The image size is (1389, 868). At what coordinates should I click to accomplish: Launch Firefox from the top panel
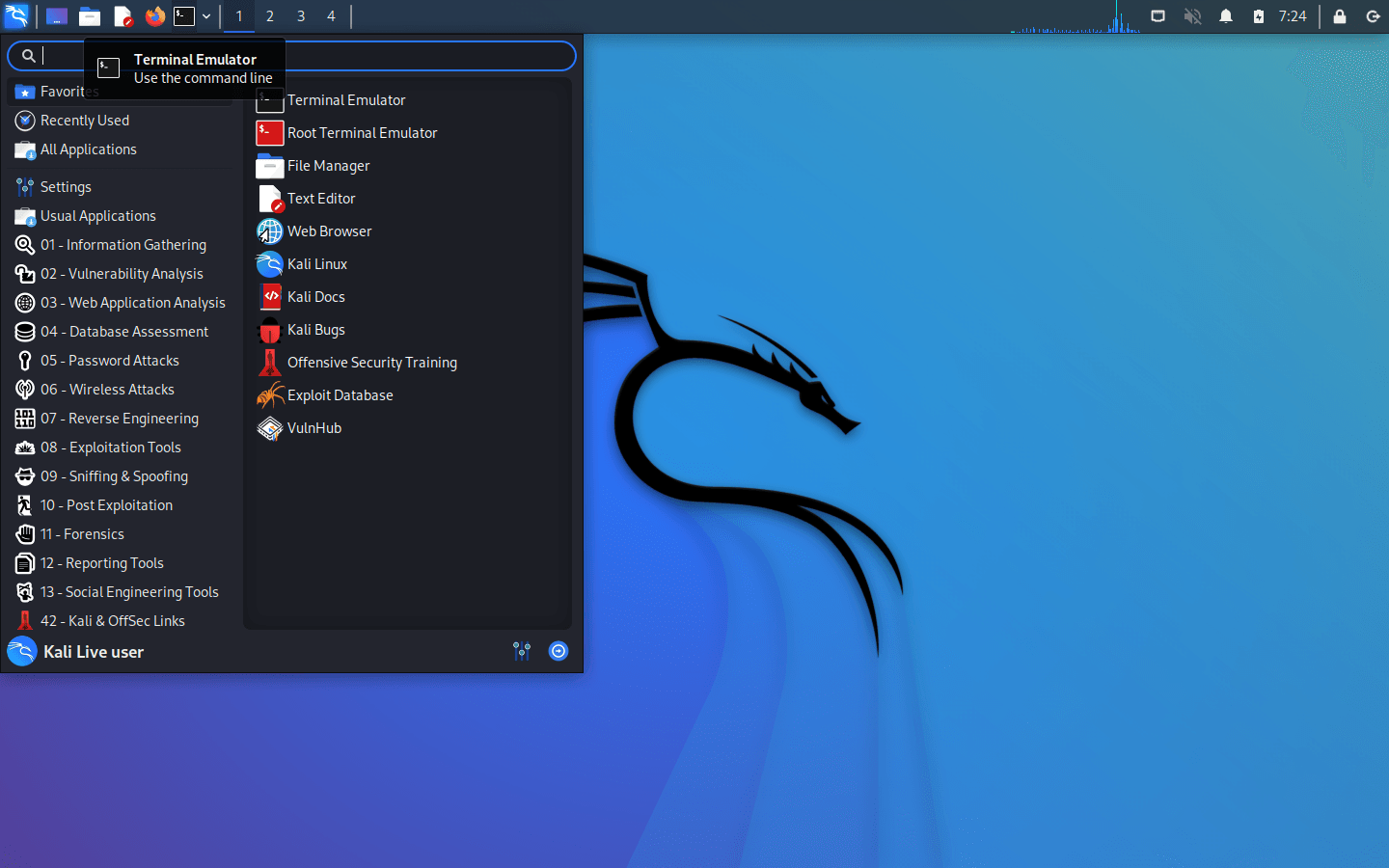155,16
